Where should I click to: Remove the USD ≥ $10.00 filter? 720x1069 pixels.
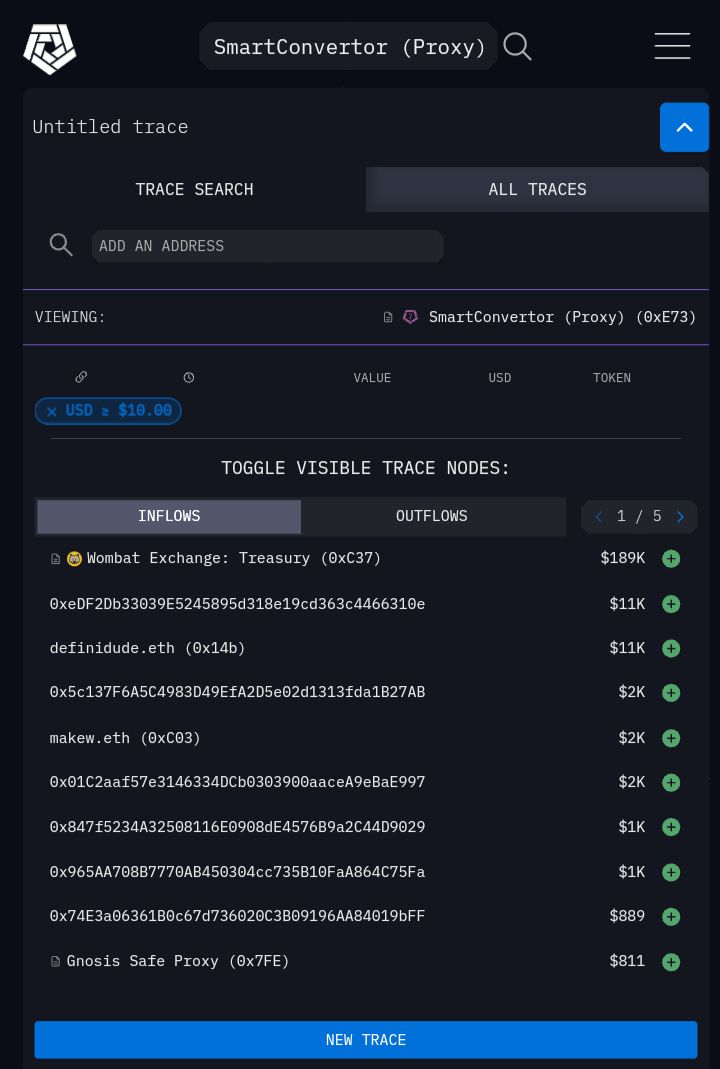click(x=52, y=411)
